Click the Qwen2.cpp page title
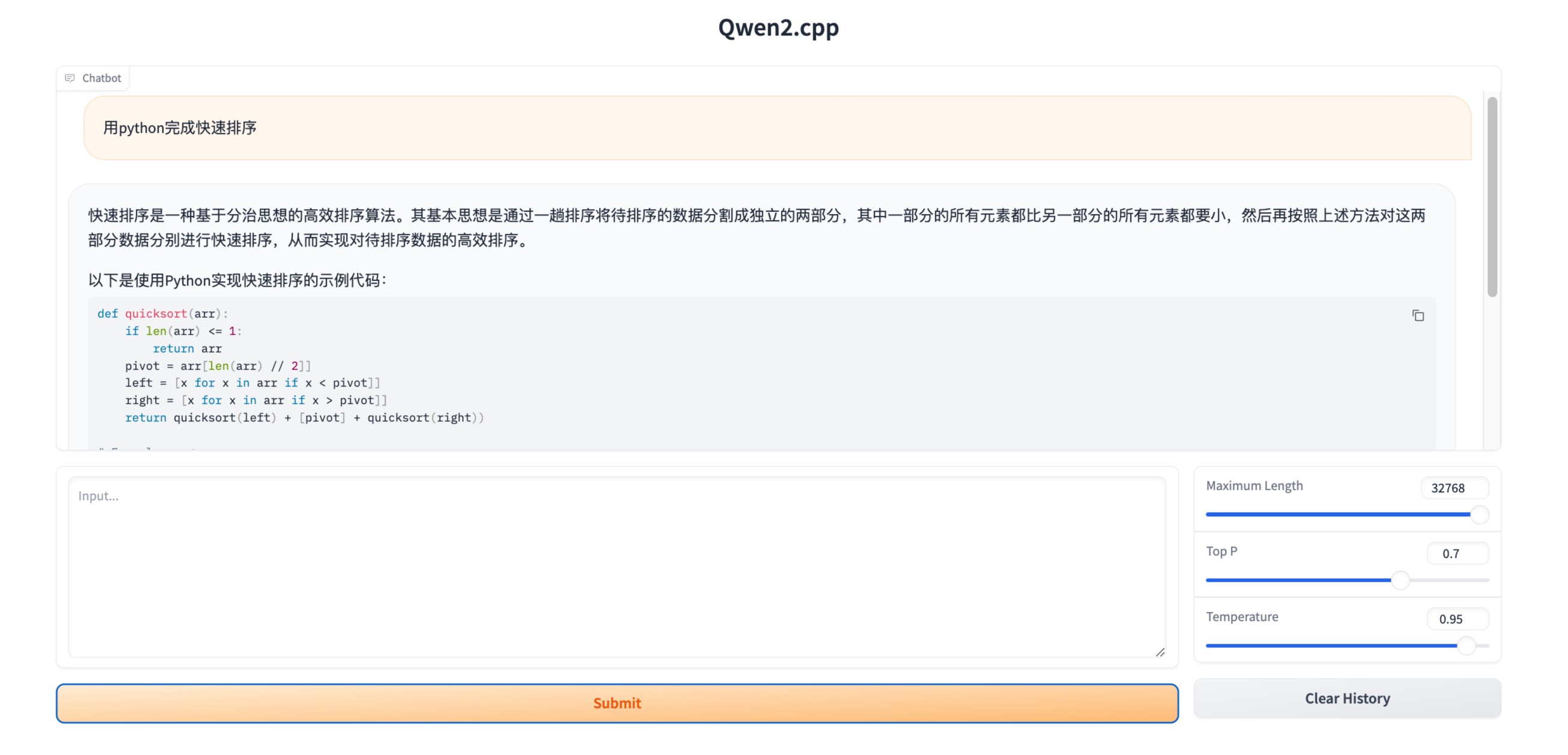Screen dimensions: 1568x755 pos(778,28)
